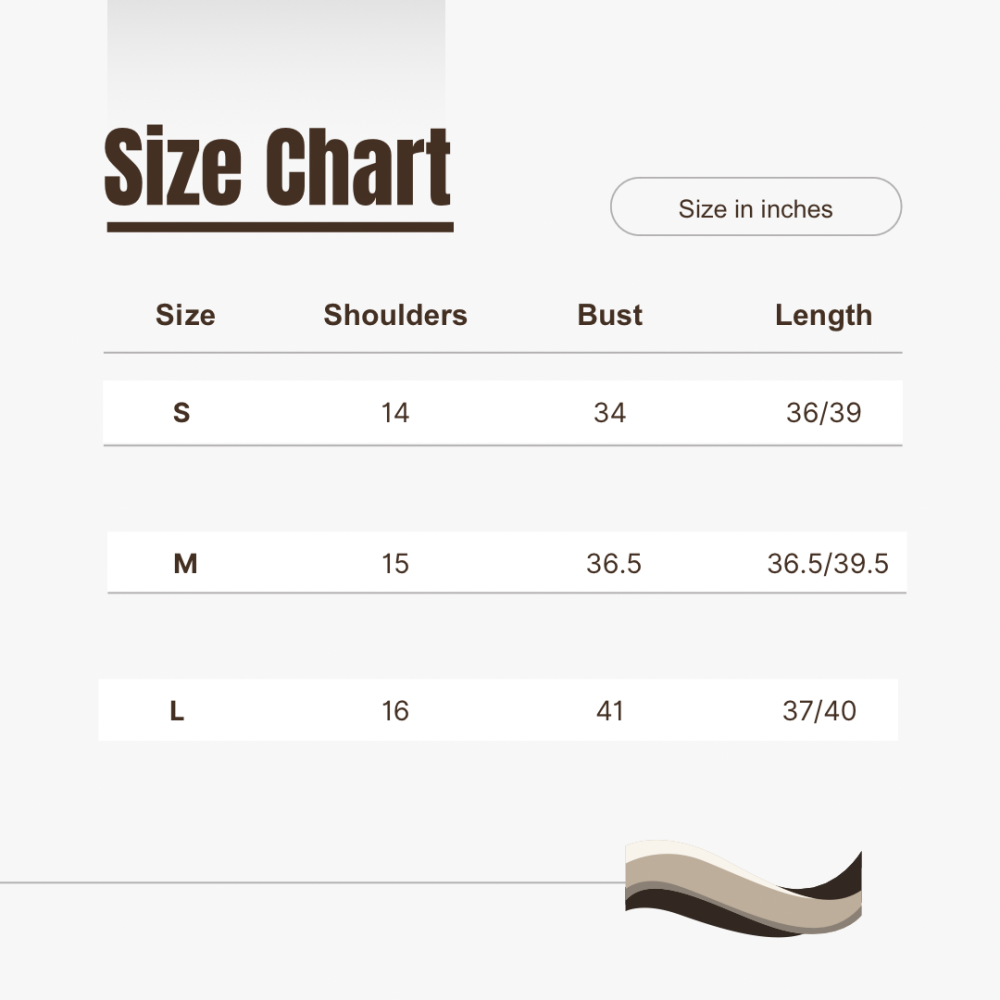
Task: Click bust value 41 for size L
Action: point(610,711)
